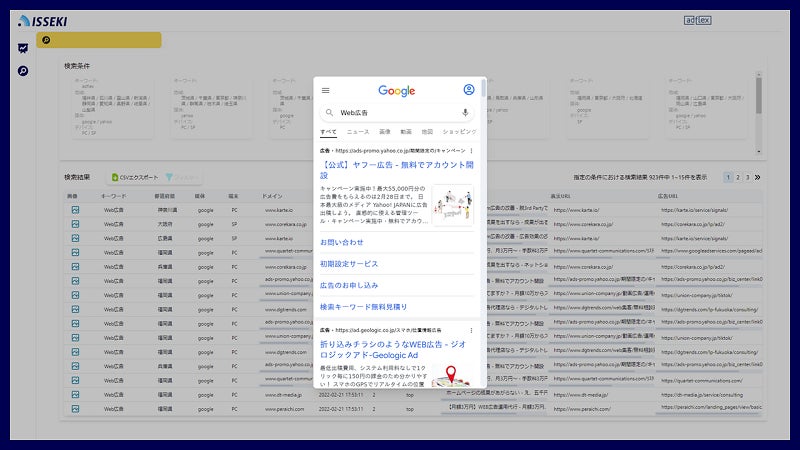This screenshot has width=800, height=450.
Task: Go to results page 1
Action: pyautogui.click(x=728, y=177)
